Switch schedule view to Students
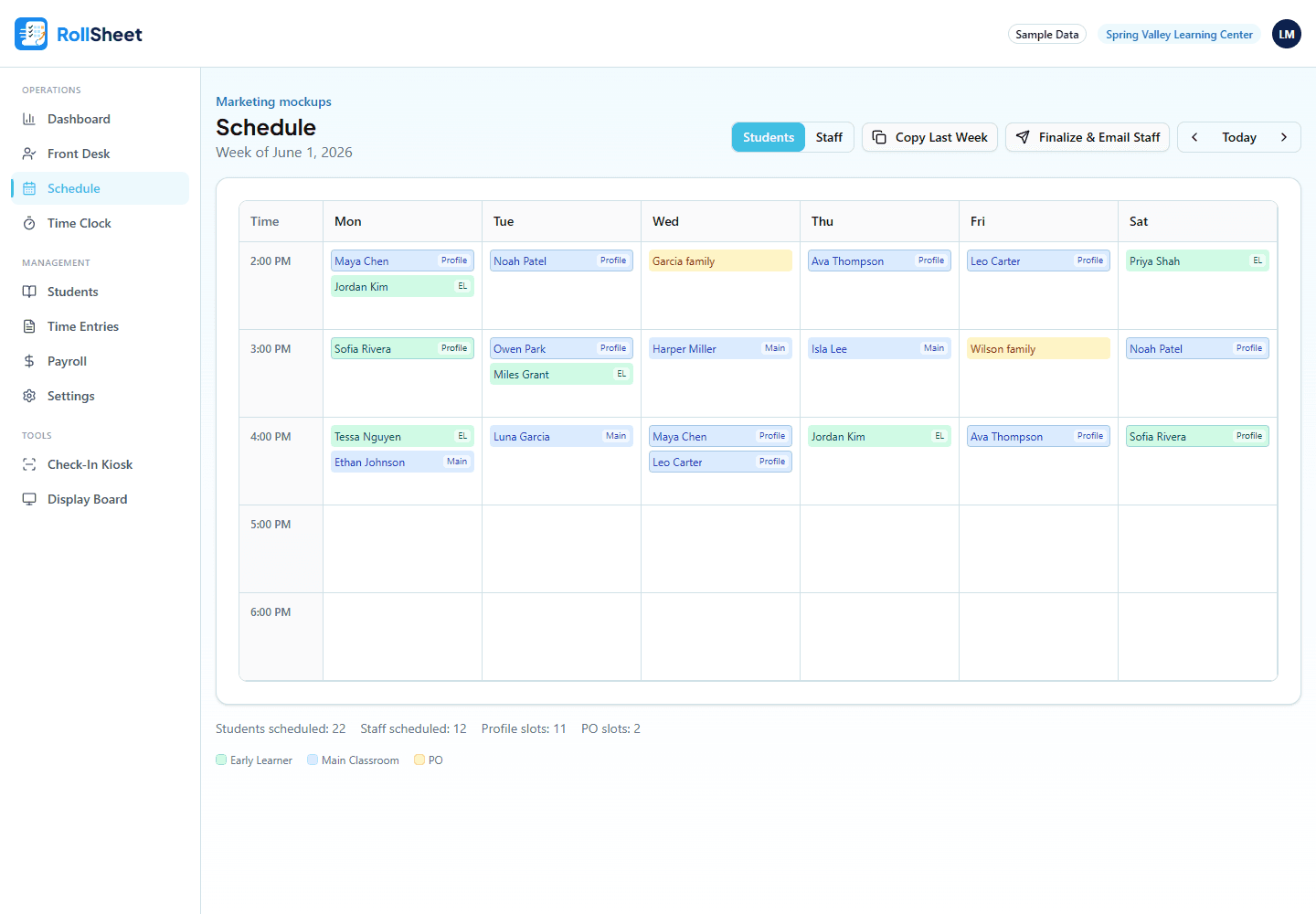Viewport: 1316px width, 914px height. tap(769, 137)
